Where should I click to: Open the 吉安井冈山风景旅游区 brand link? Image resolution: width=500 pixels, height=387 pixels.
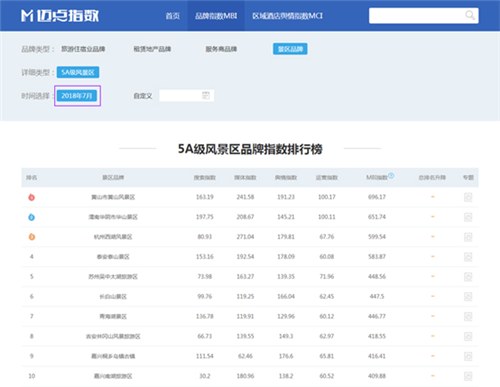click(113, 336)
